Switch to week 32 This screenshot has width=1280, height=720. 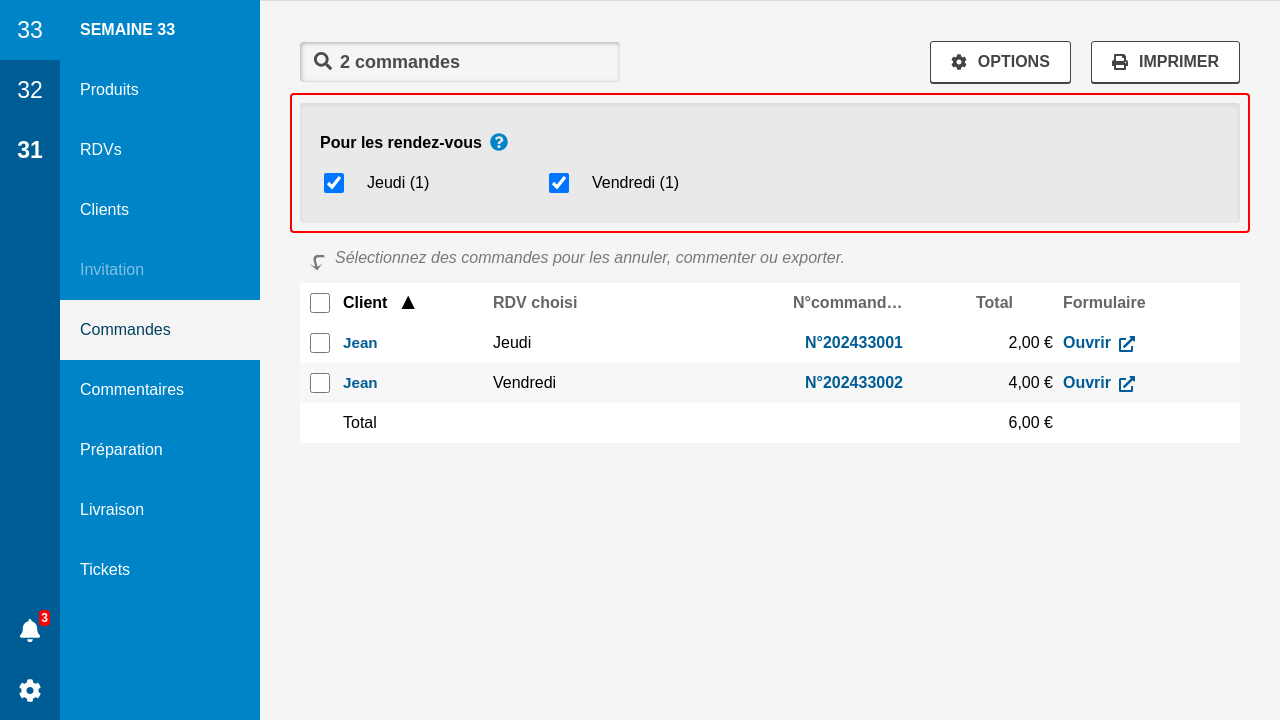30,90
